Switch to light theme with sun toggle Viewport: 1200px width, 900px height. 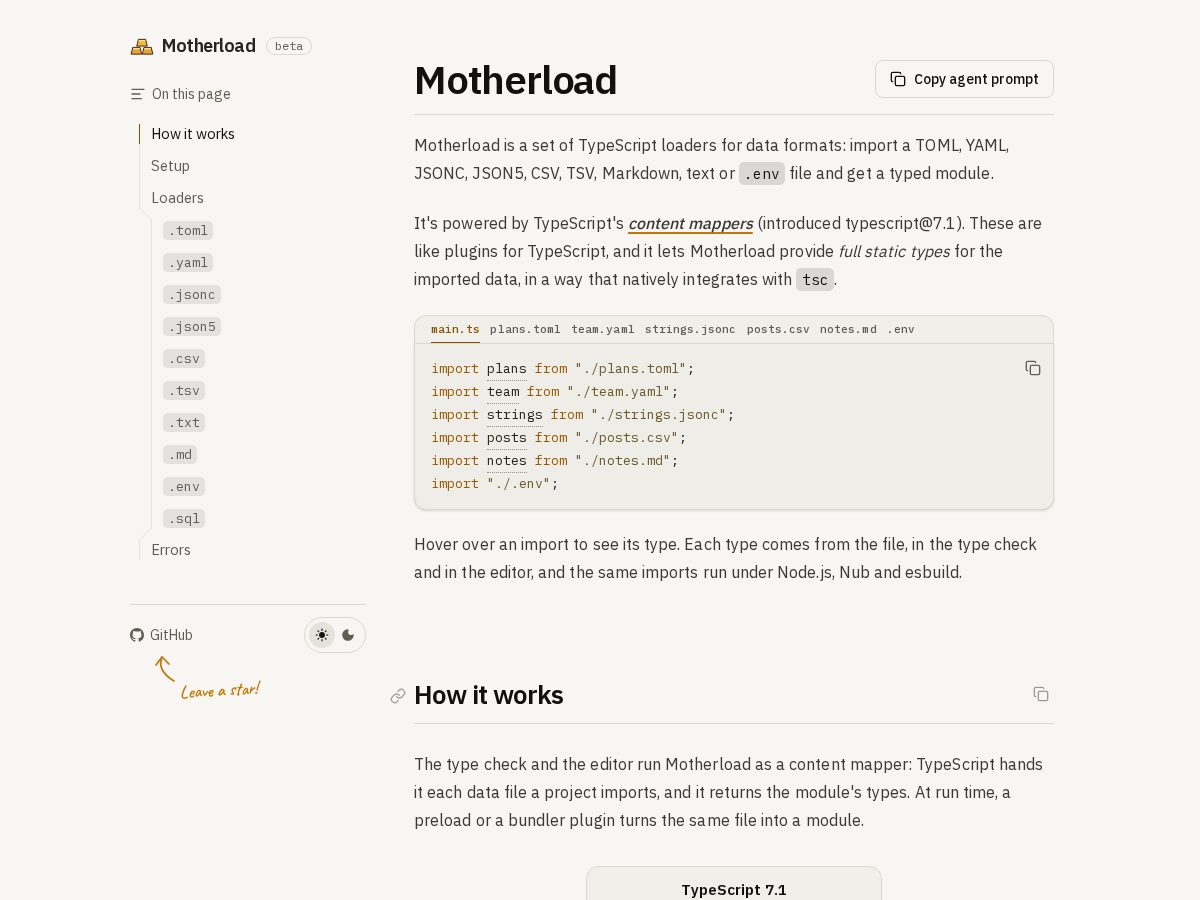pyautogui.click(x=322, y=635)
